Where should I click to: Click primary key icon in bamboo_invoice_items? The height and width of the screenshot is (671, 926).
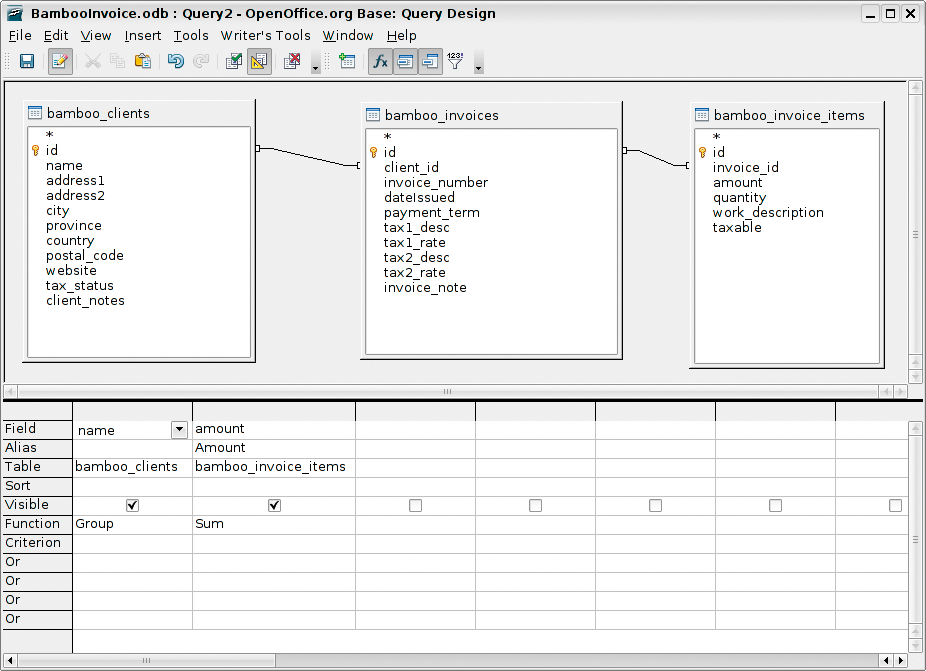(702, 152)
